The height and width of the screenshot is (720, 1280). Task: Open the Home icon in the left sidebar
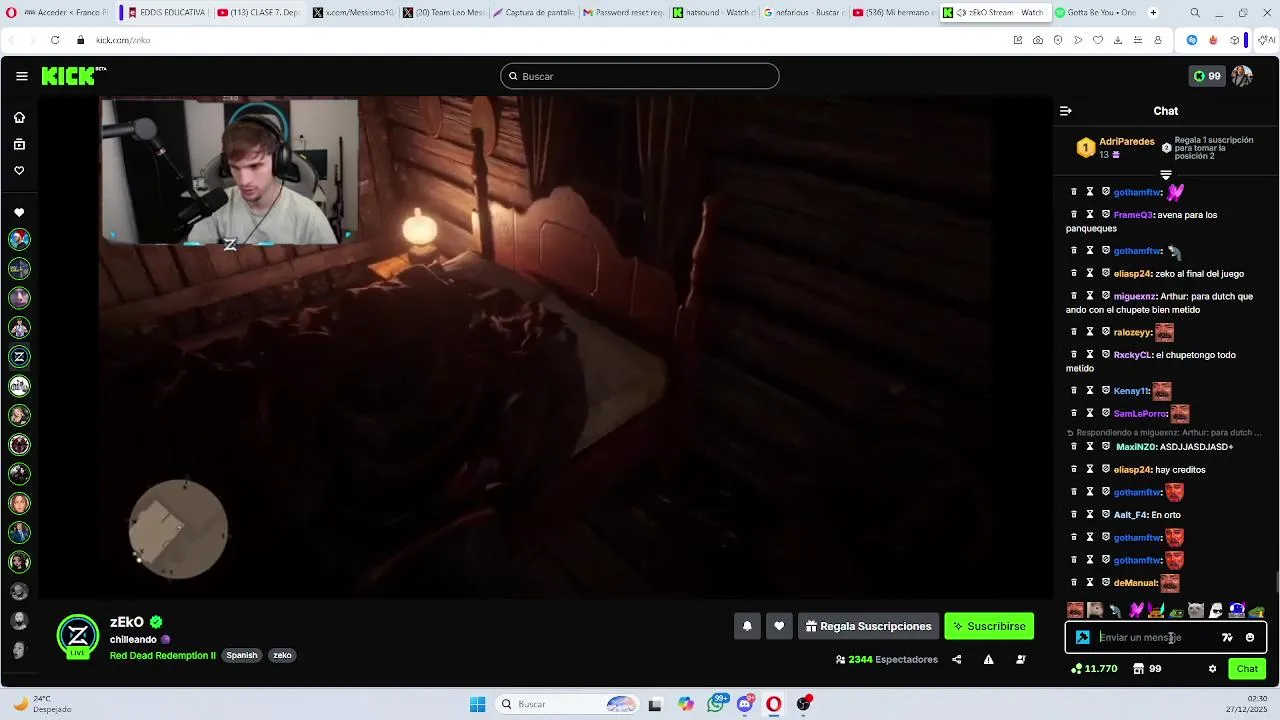(x=19, y=118)
